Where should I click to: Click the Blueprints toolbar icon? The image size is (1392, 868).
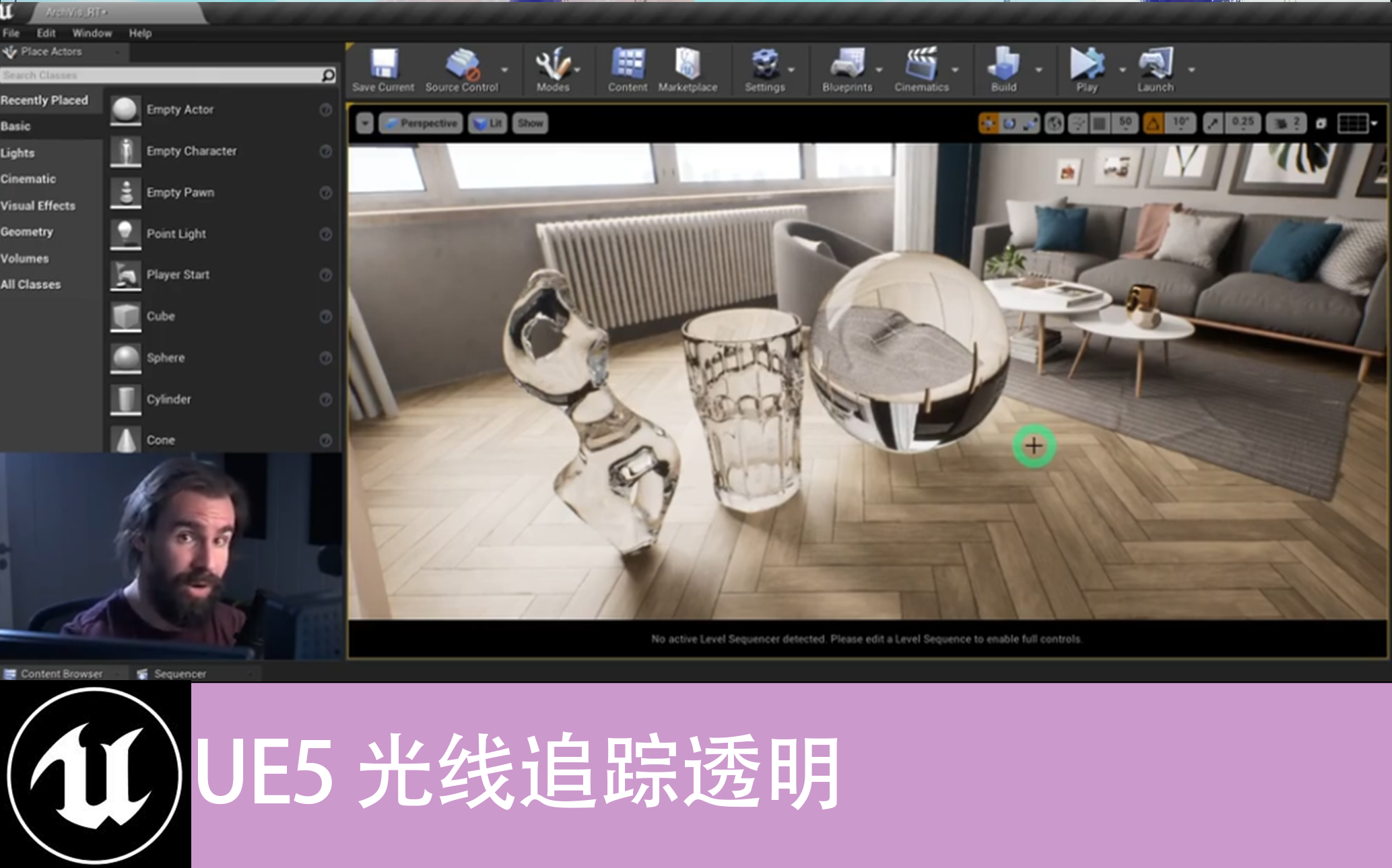coord(847,64)
